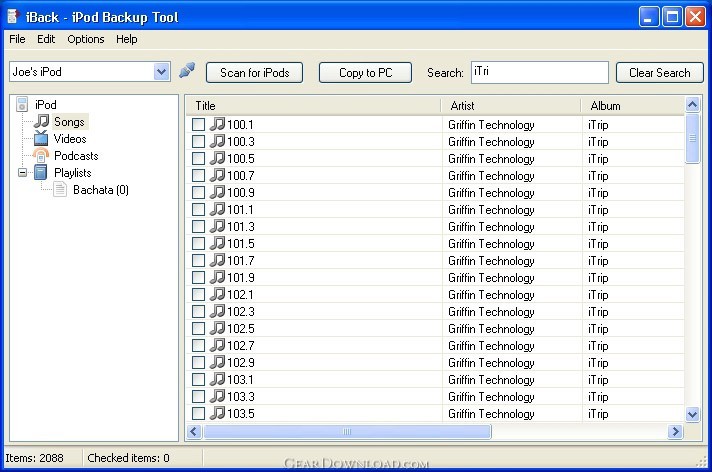712x472 pixels.
Task: Click the scroll left arrow
Action: (194, 431)
